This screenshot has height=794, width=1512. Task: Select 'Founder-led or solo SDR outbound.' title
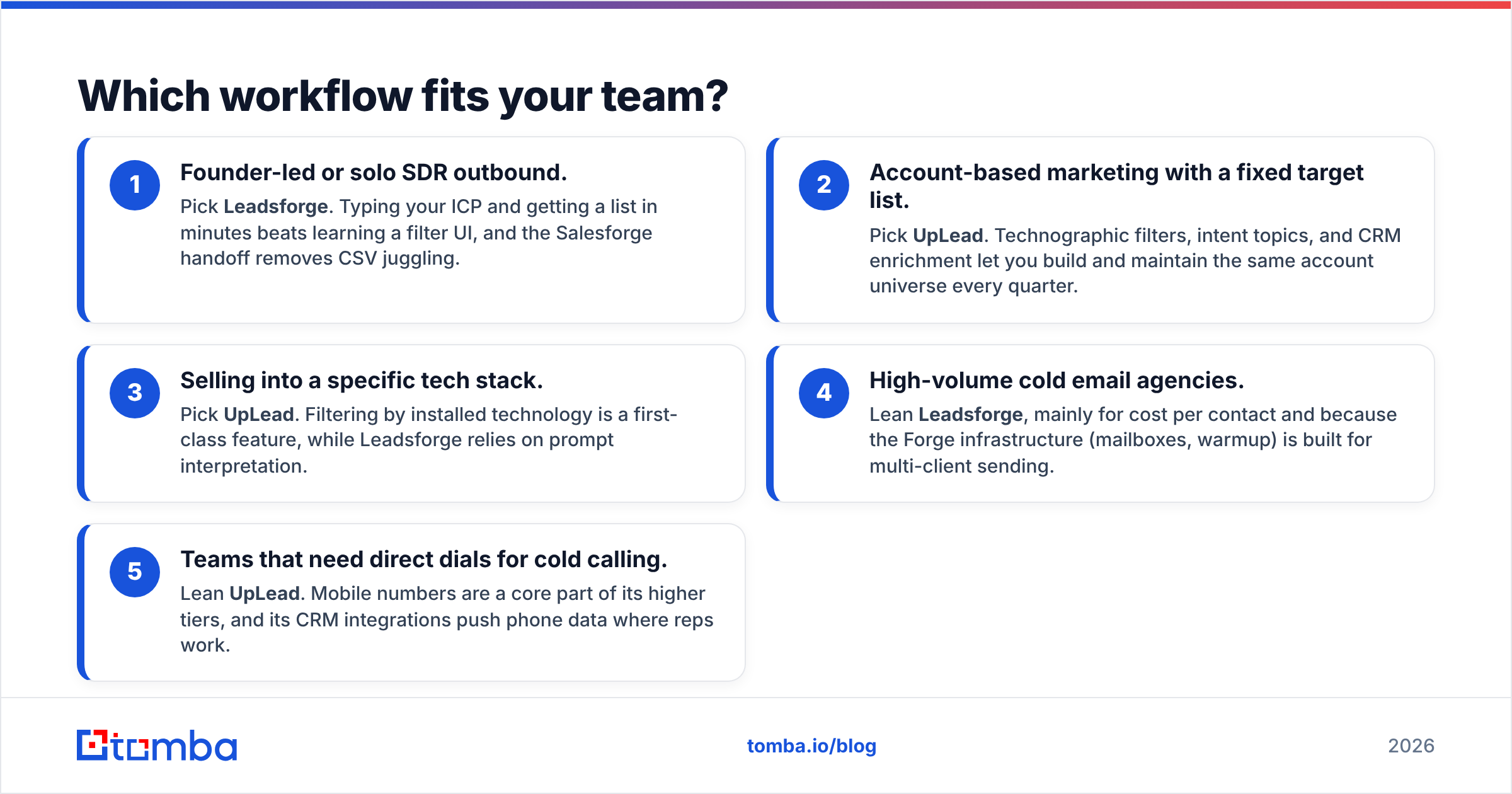374,173
